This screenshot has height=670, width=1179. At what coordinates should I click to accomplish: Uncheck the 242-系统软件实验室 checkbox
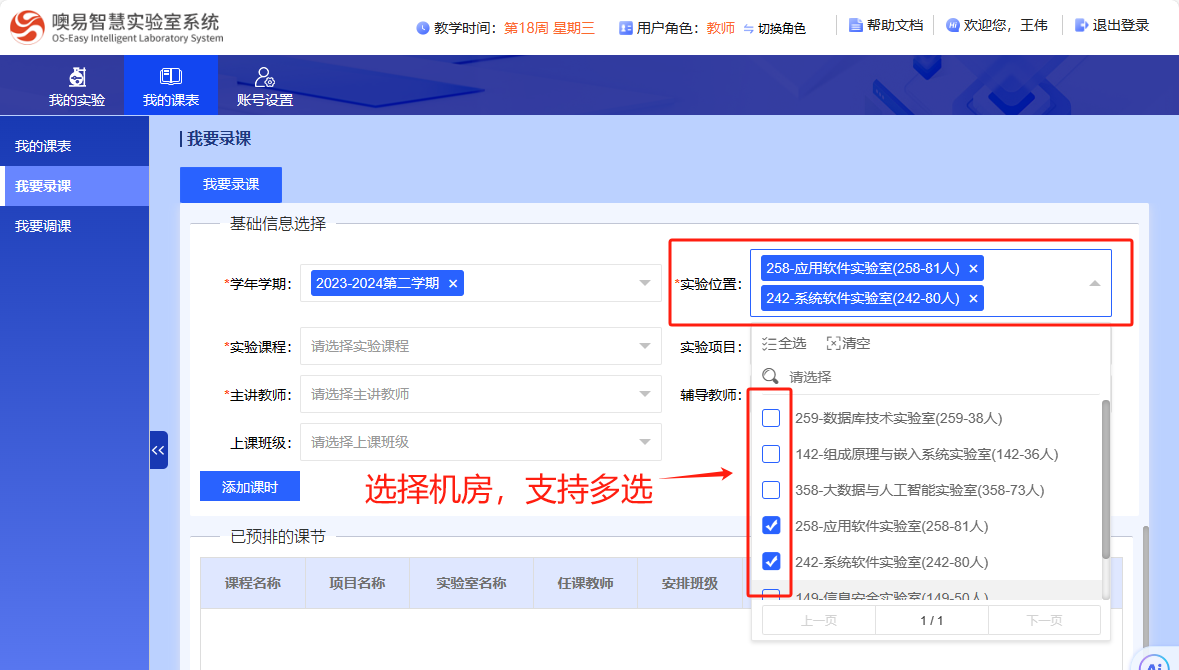(771, 561)
